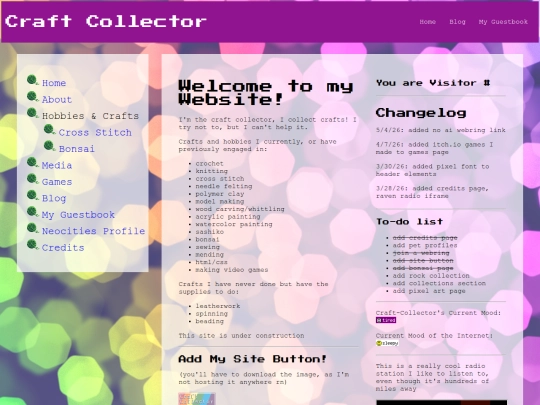Click the yarn ball icon beside About
This screenshot has height=405, width=540.
[33, 97]
